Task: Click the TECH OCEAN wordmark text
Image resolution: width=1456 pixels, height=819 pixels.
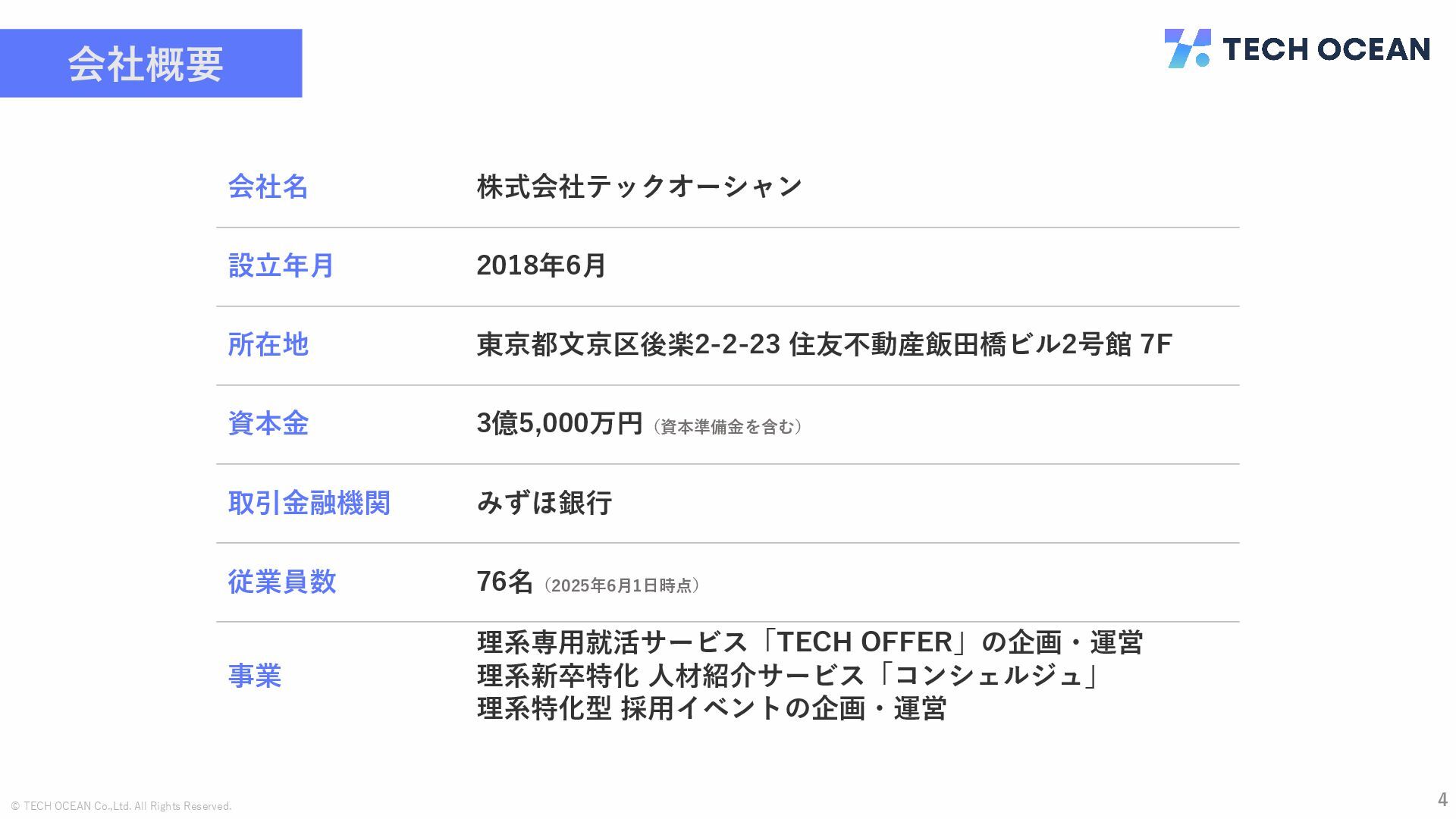Action: pyautogui.click(x=1326, y=49)
